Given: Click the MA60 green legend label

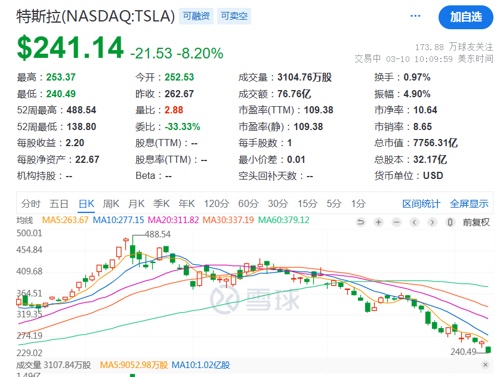Looking at the screenshot, I should click(284, 220).
